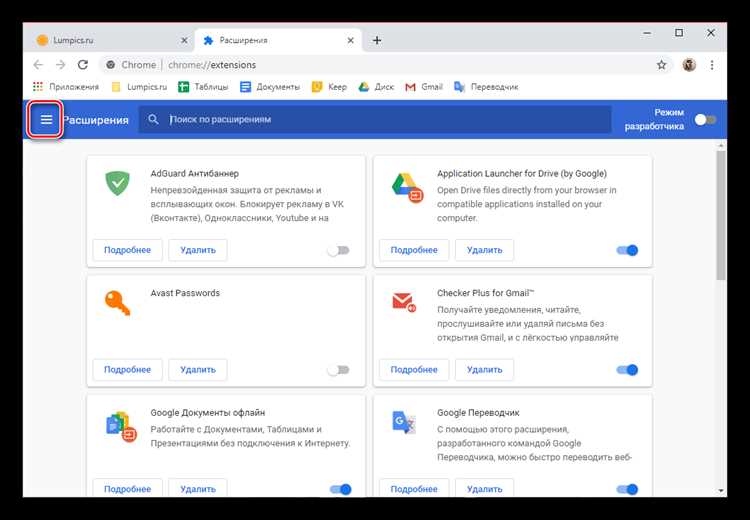
Task: Disable Application Launcher for Drive extension
Action: tap(627, 250)
